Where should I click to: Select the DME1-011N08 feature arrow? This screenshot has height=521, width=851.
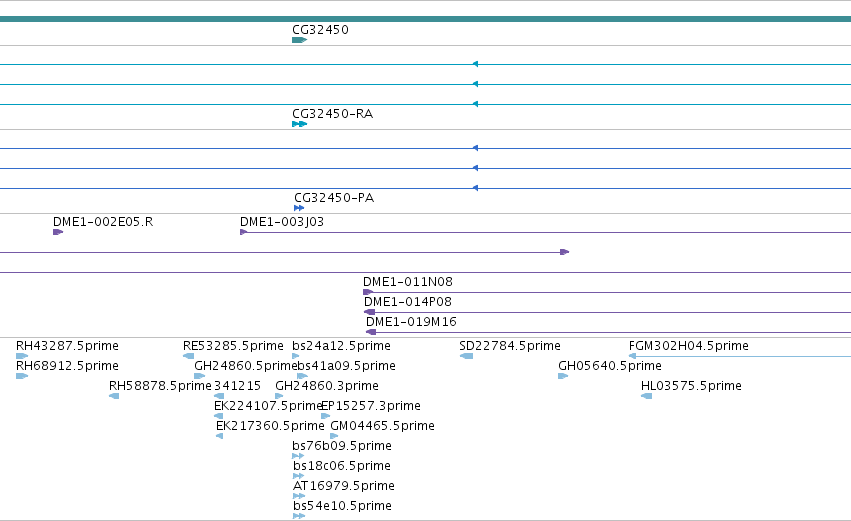tap(368, 293)
